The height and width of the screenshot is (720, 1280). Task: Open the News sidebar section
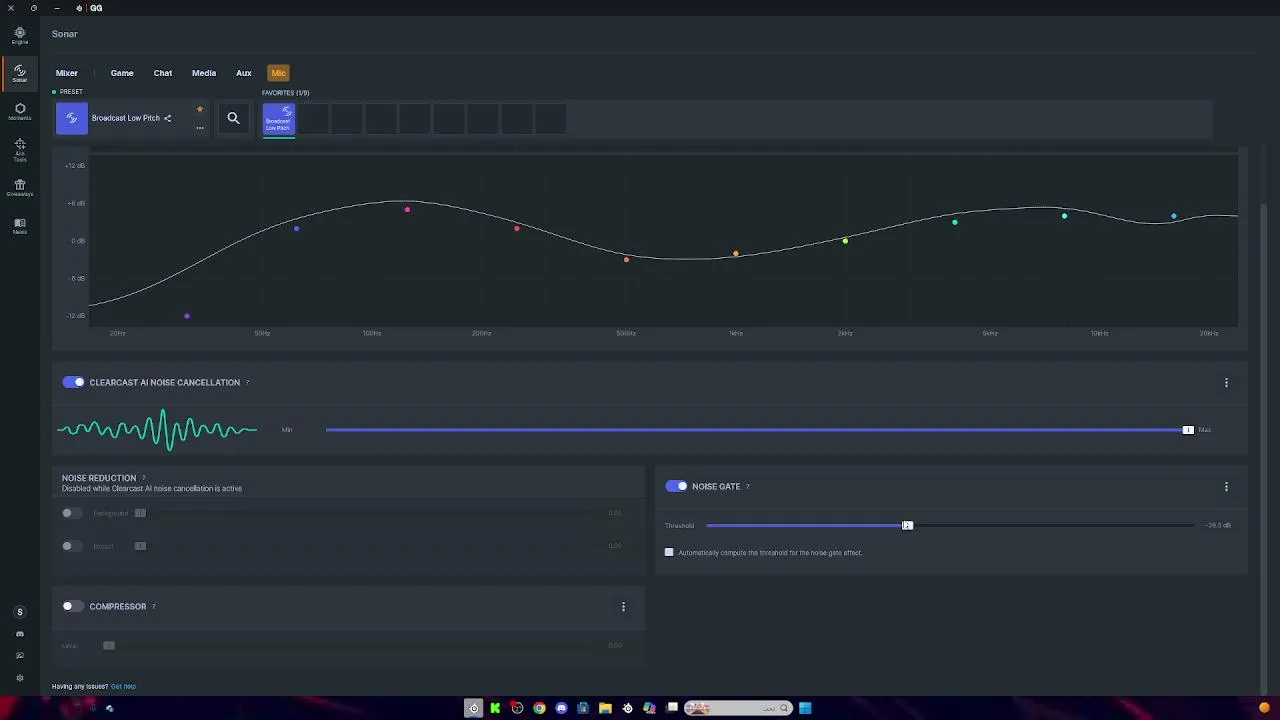point(19,226)
